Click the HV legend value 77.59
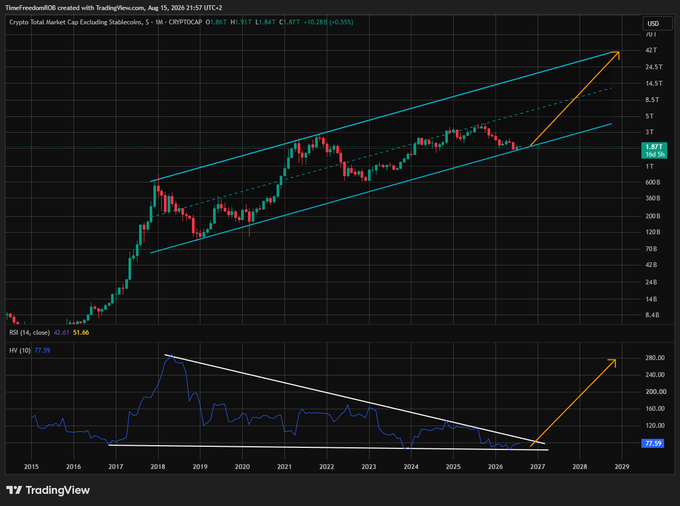The width and height of the screenshot is (680, 506). coord(42,350)
